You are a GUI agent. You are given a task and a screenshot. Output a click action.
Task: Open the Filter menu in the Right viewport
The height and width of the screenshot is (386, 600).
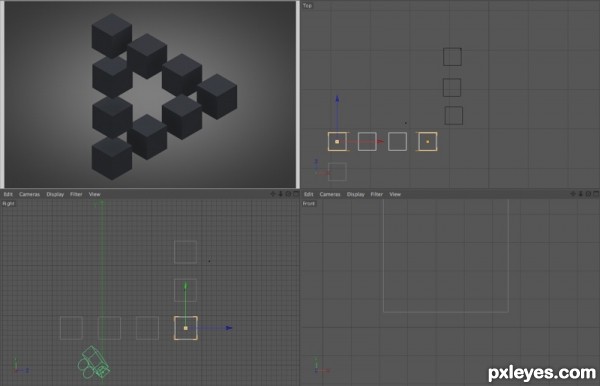point(76,194)
